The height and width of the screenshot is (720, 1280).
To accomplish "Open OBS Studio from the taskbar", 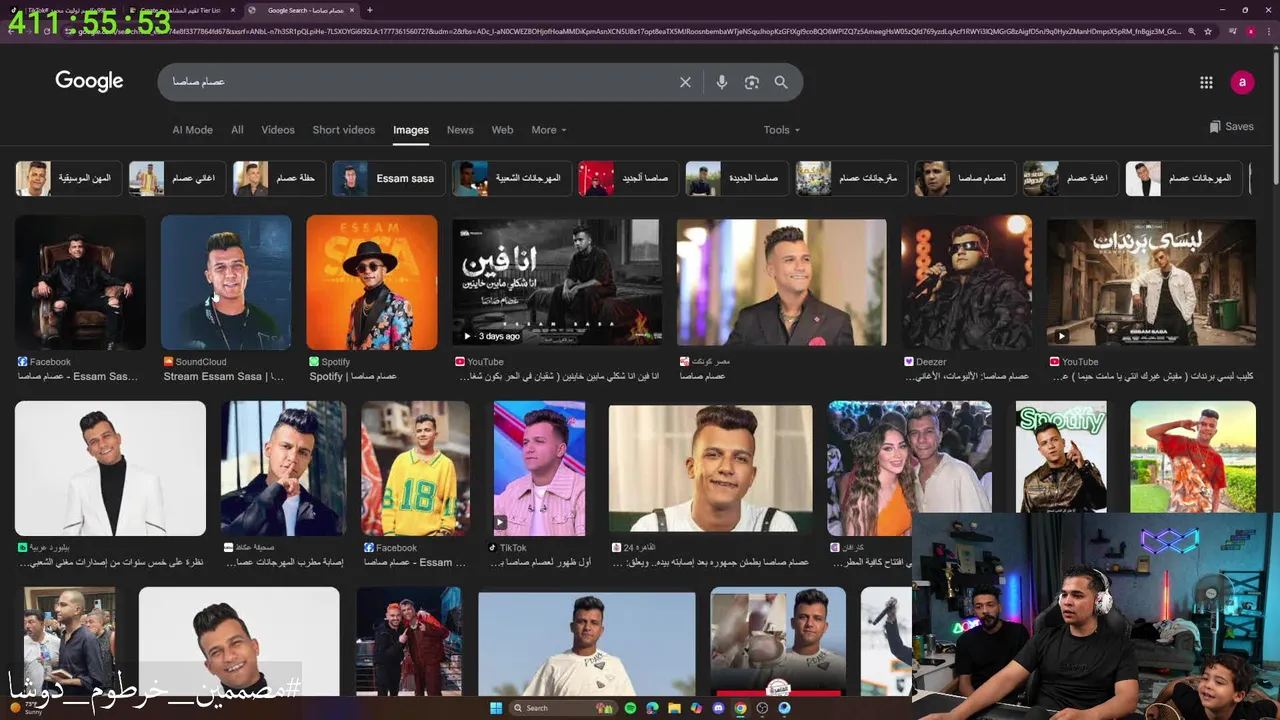I will [x=762, y=708].
